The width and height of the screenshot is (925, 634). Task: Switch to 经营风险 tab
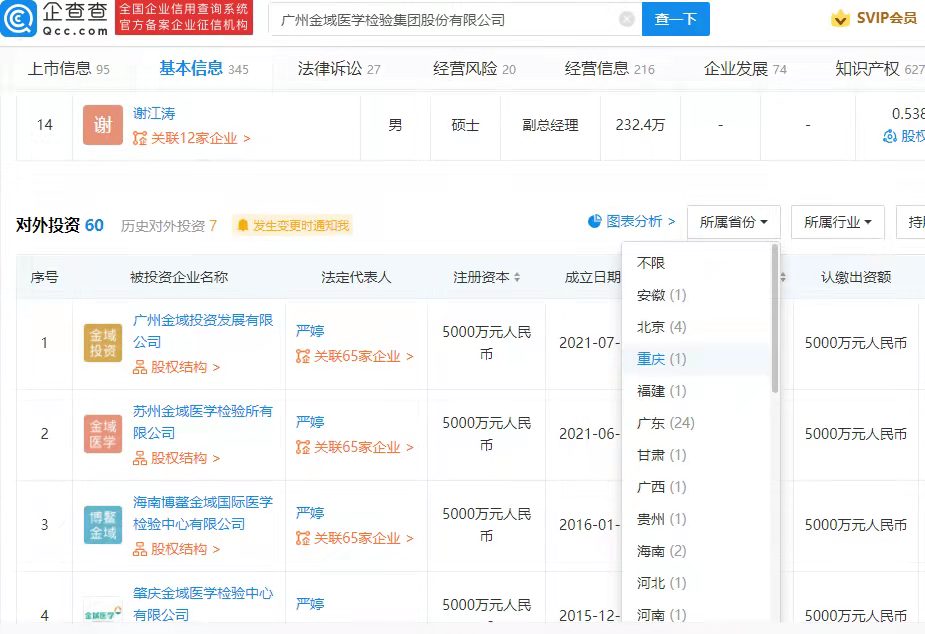click(474, 69)
